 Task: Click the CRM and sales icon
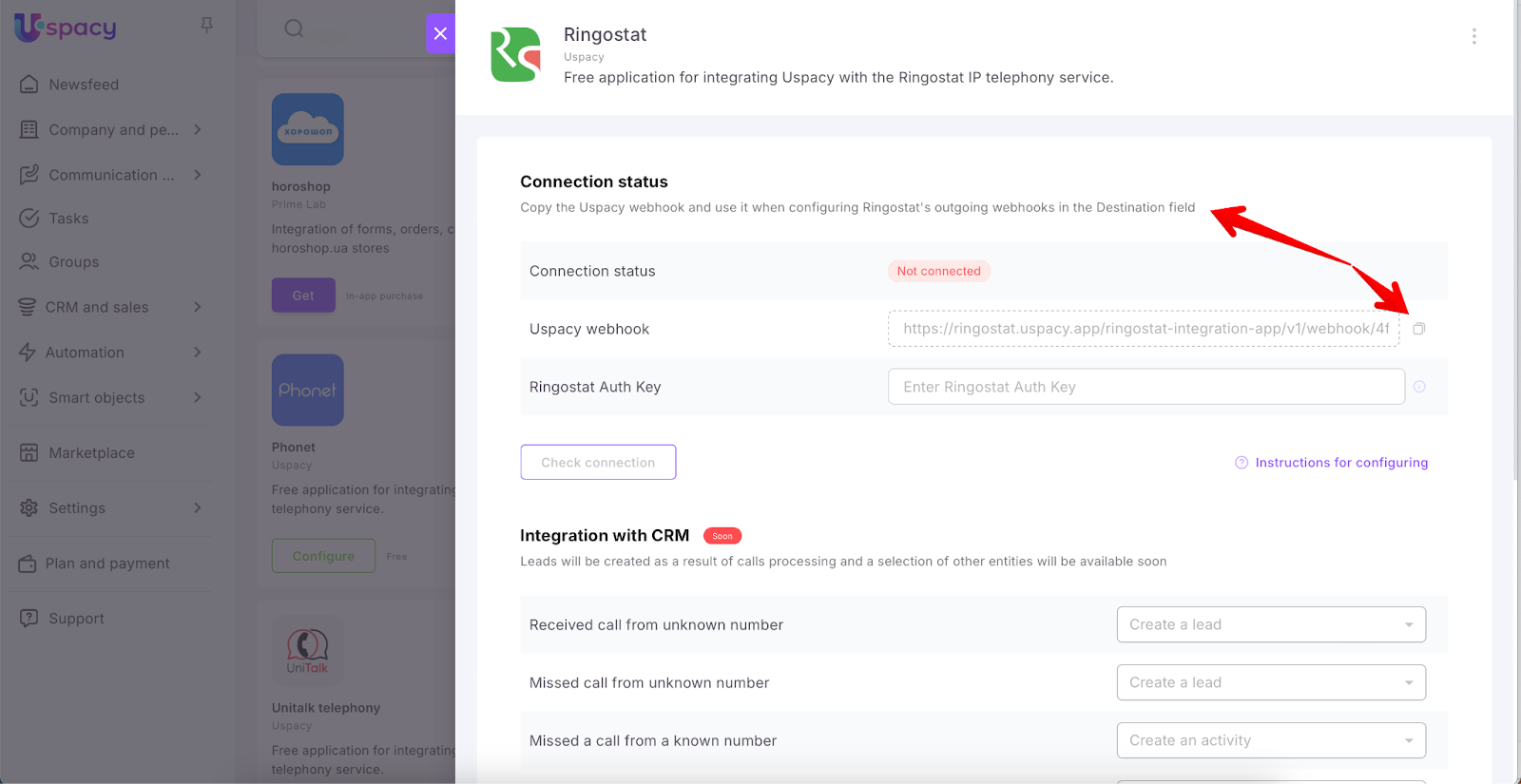[x=28, y=307]
